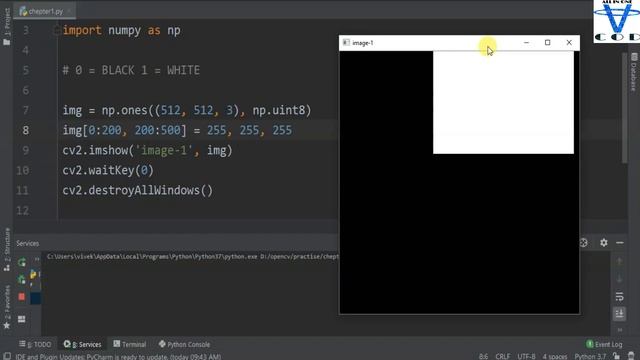640x360 pixels.
Task: Click the image-1 window icon
Action: 346,42
